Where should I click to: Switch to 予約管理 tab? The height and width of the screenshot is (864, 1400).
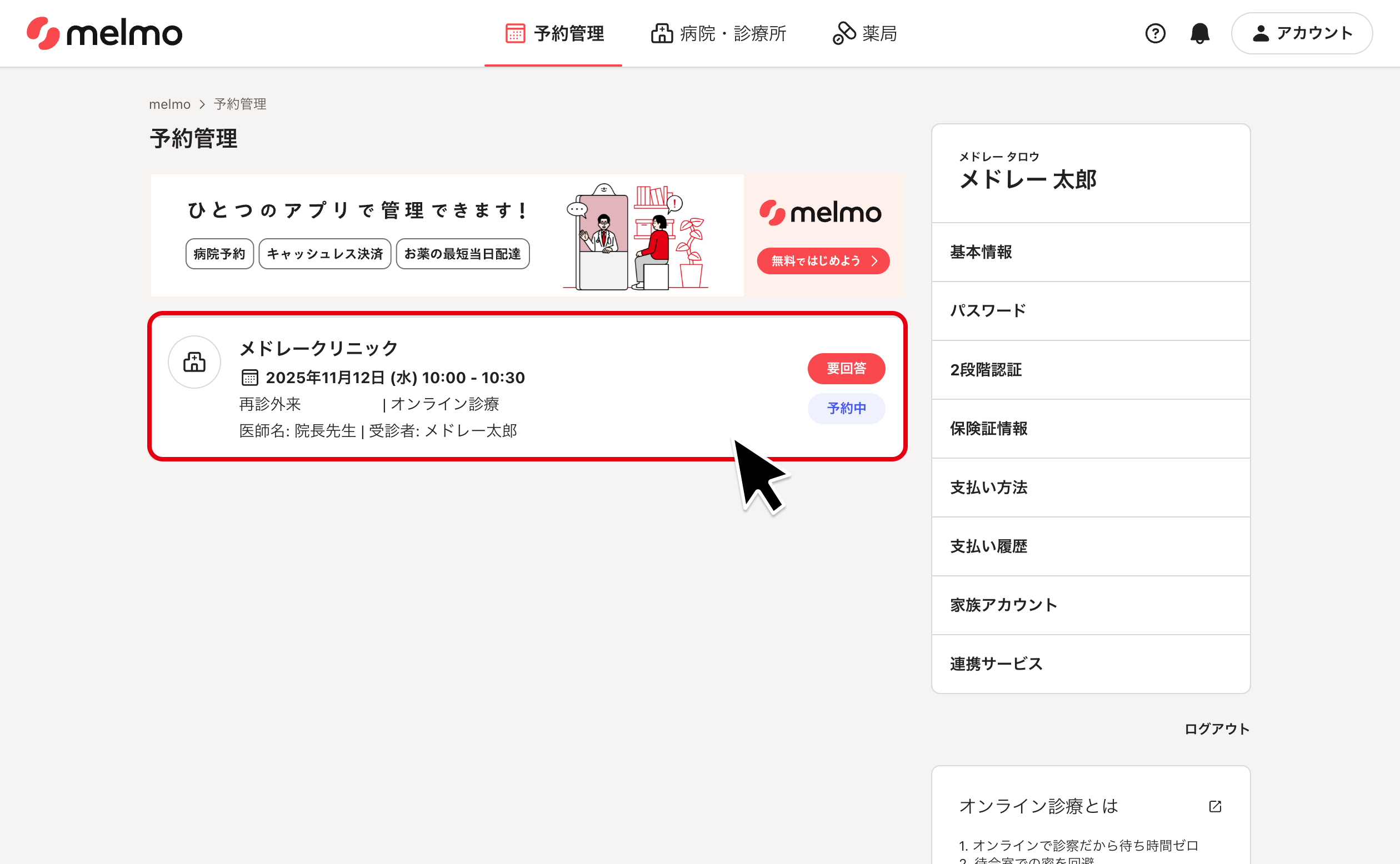pos(553,33)
